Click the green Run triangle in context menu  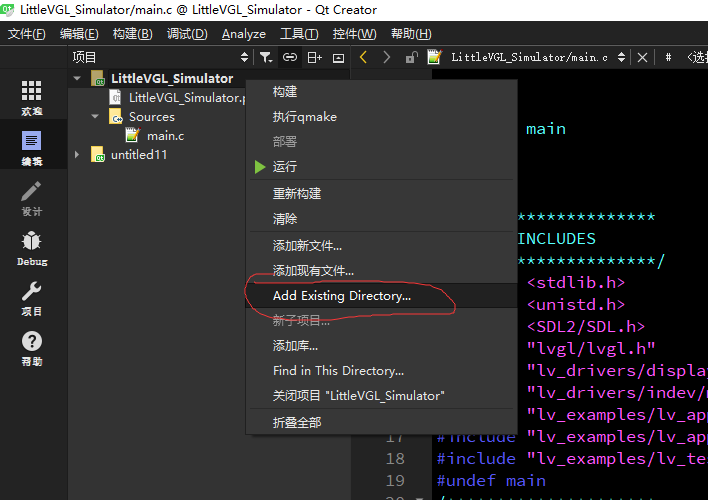click(x=260, y=167)
